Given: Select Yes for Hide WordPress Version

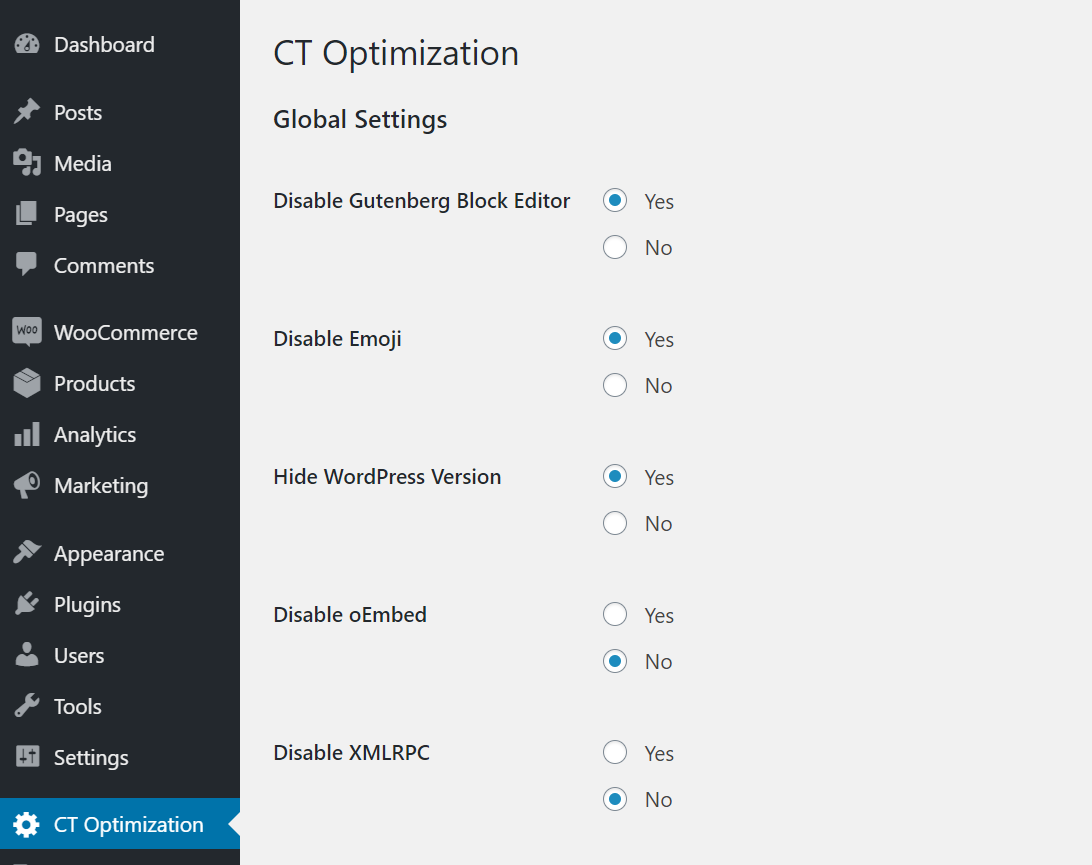Looking at the screenshot, I should [x=615, y=476].
